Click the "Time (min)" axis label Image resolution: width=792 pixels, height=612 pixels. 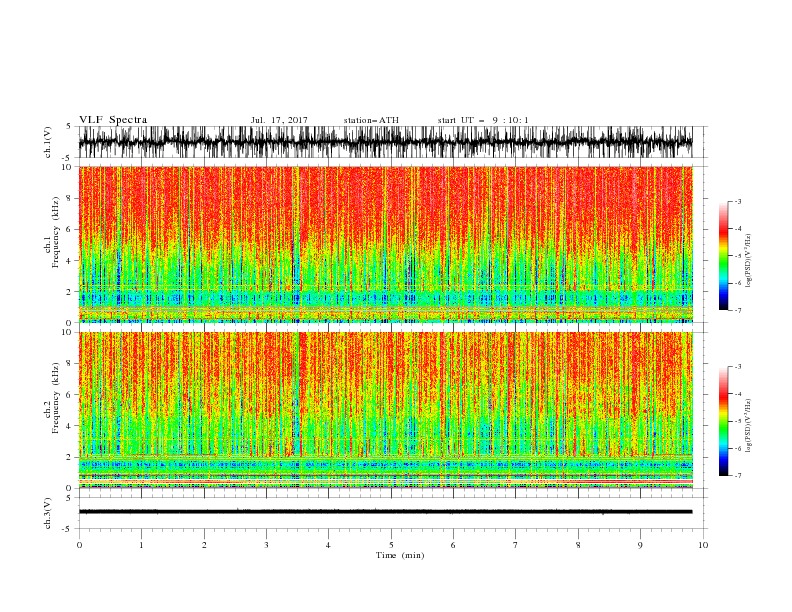pyautogui.click(x=400, y=555)
